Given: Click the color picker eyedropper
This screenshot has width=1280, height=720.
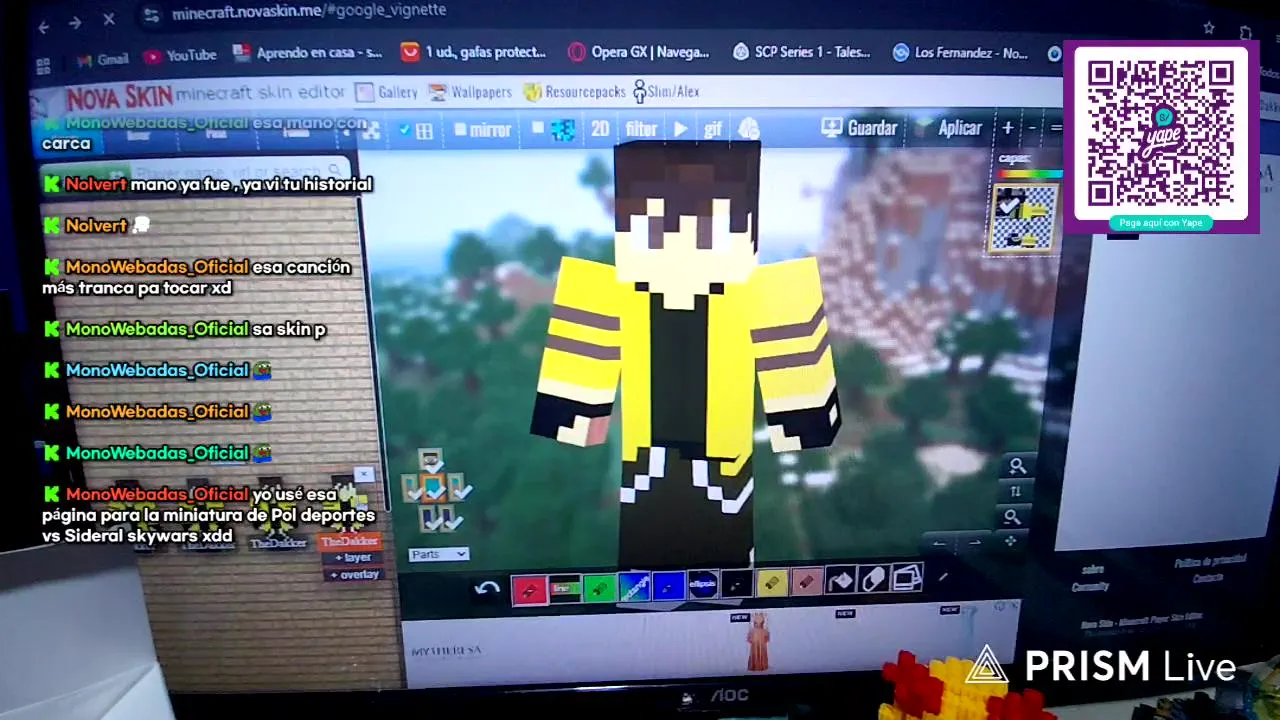Looking at the screenshot, I should pos(942,577).
